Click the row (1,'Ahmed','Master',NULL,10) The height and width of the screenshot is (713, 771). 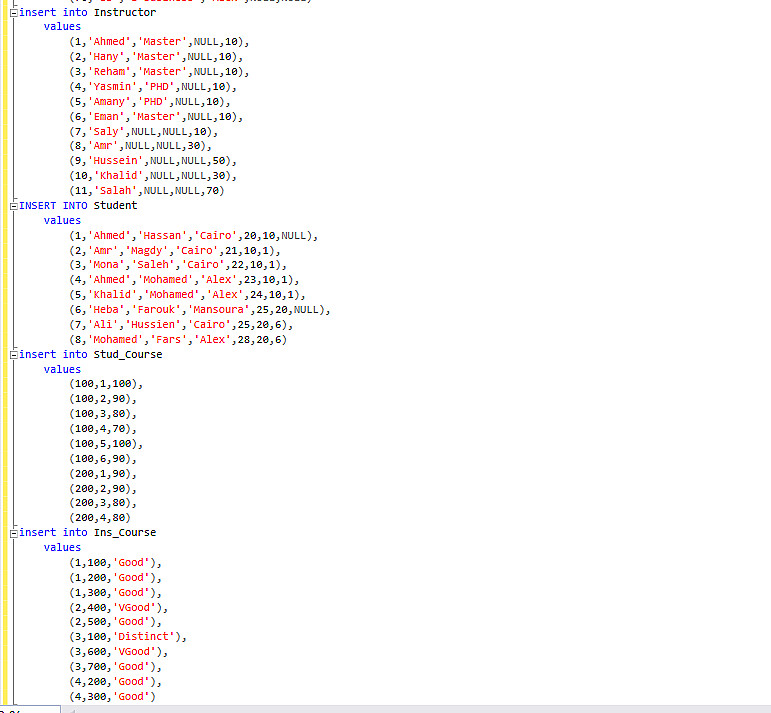coord(159,42)
